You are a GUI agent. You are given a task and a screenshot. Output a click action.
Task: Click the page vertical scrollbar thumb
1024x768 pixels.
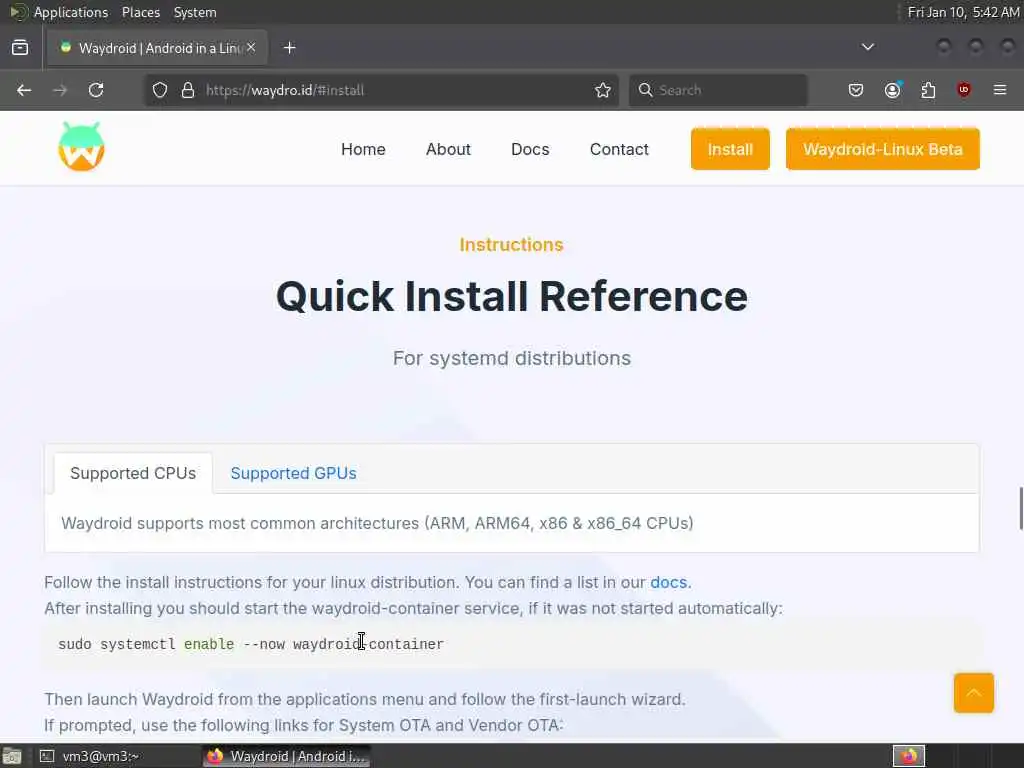1020,508
